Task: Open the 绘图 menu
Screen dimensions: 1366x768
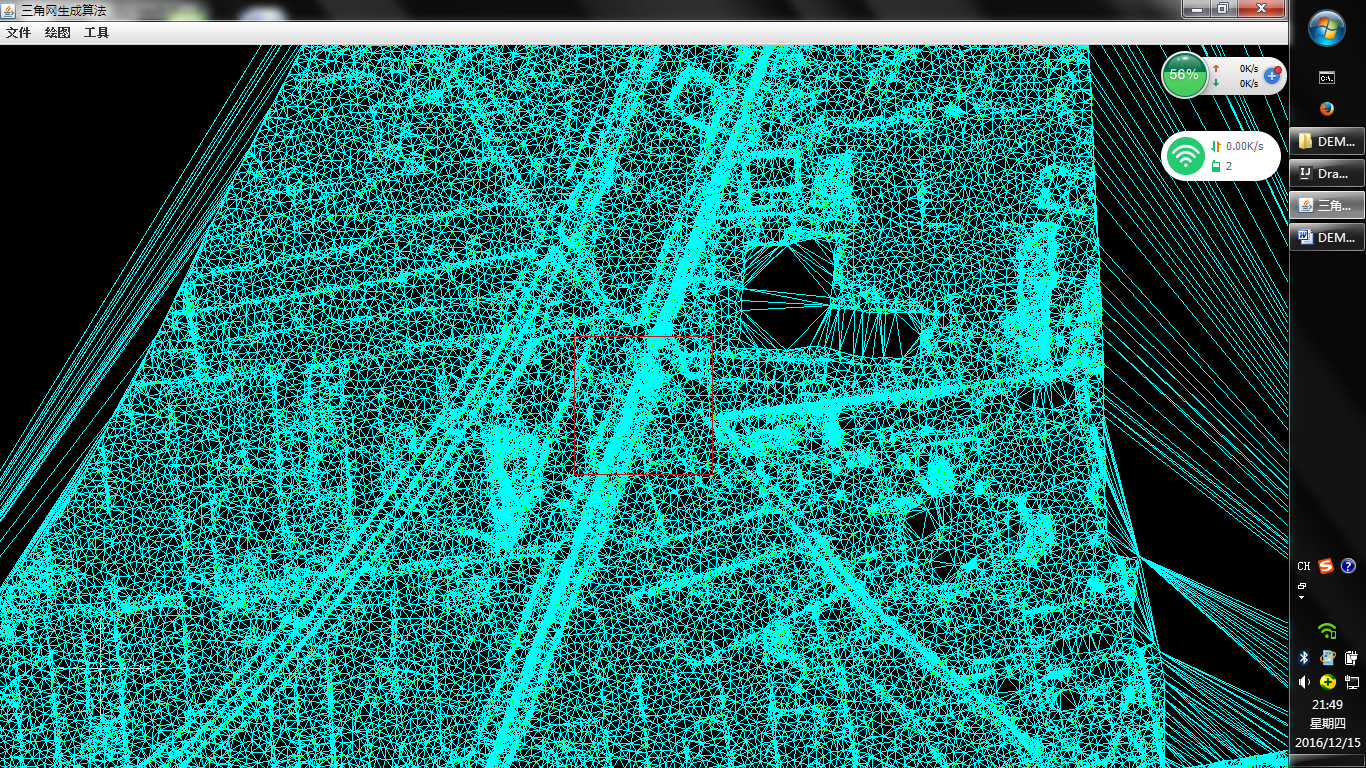Action: pyautogui.click(x=58, y=33)
